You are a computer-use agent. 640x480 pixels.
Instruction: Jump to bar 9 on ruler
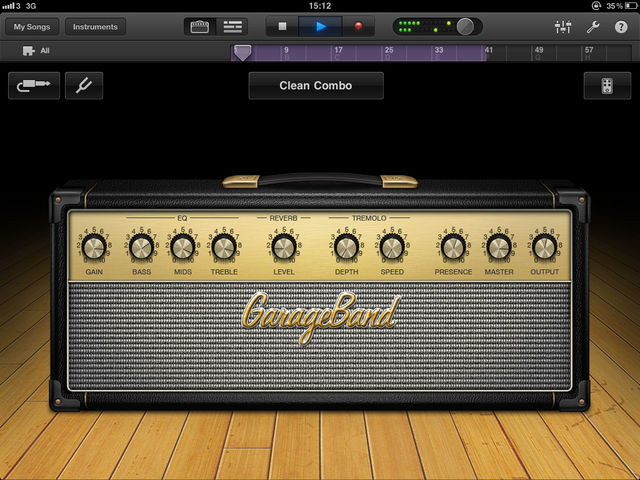point(286,50)
